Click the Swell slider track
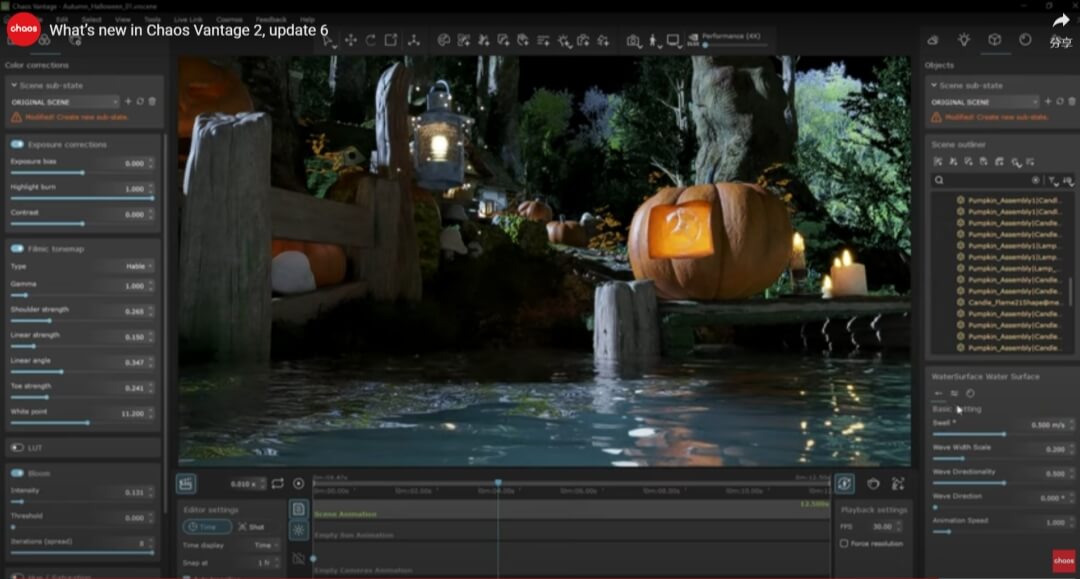 tap(1003, 434)
